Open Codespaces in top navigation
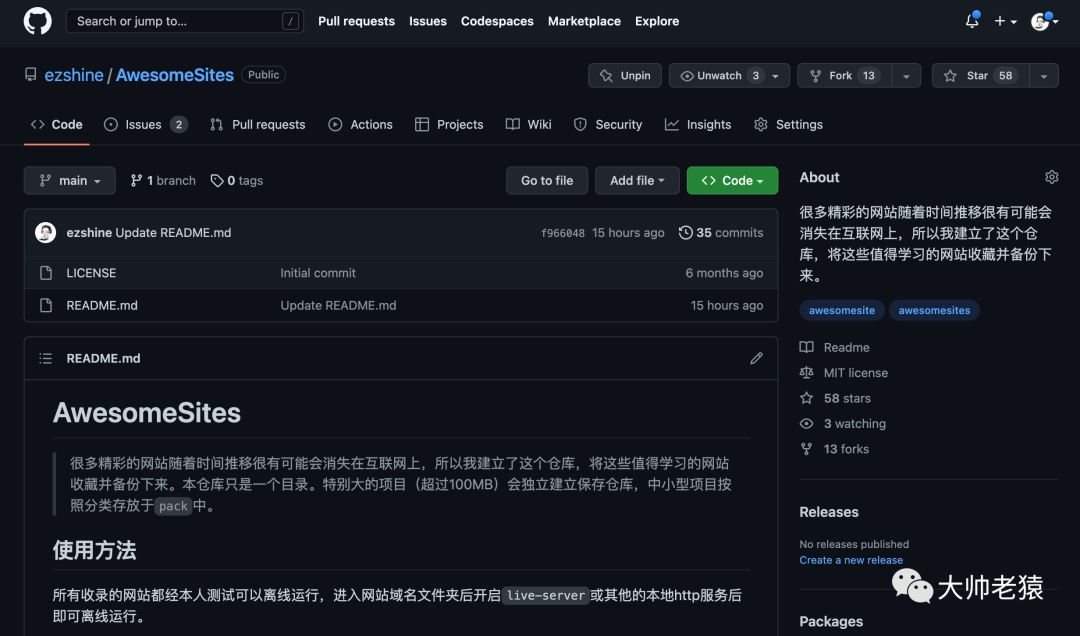1080x636 pixels. 497,21
